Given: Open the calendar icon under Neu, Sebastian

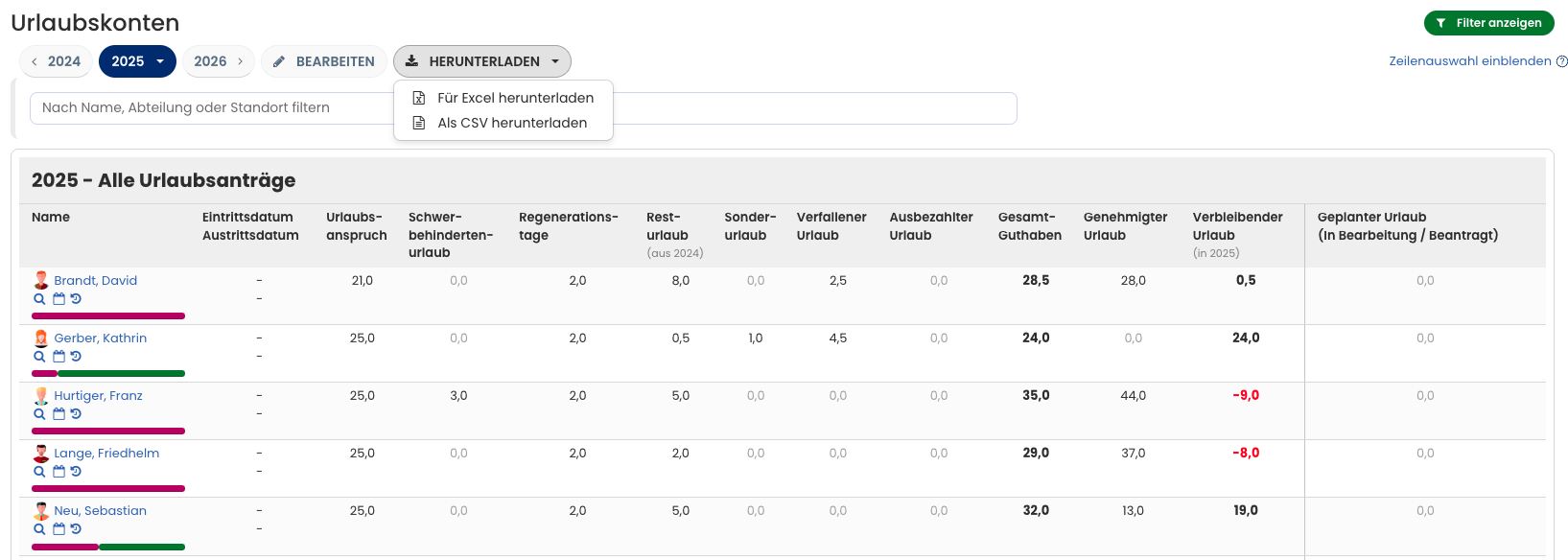Looking at the screenshot, I should click(59, 529).
